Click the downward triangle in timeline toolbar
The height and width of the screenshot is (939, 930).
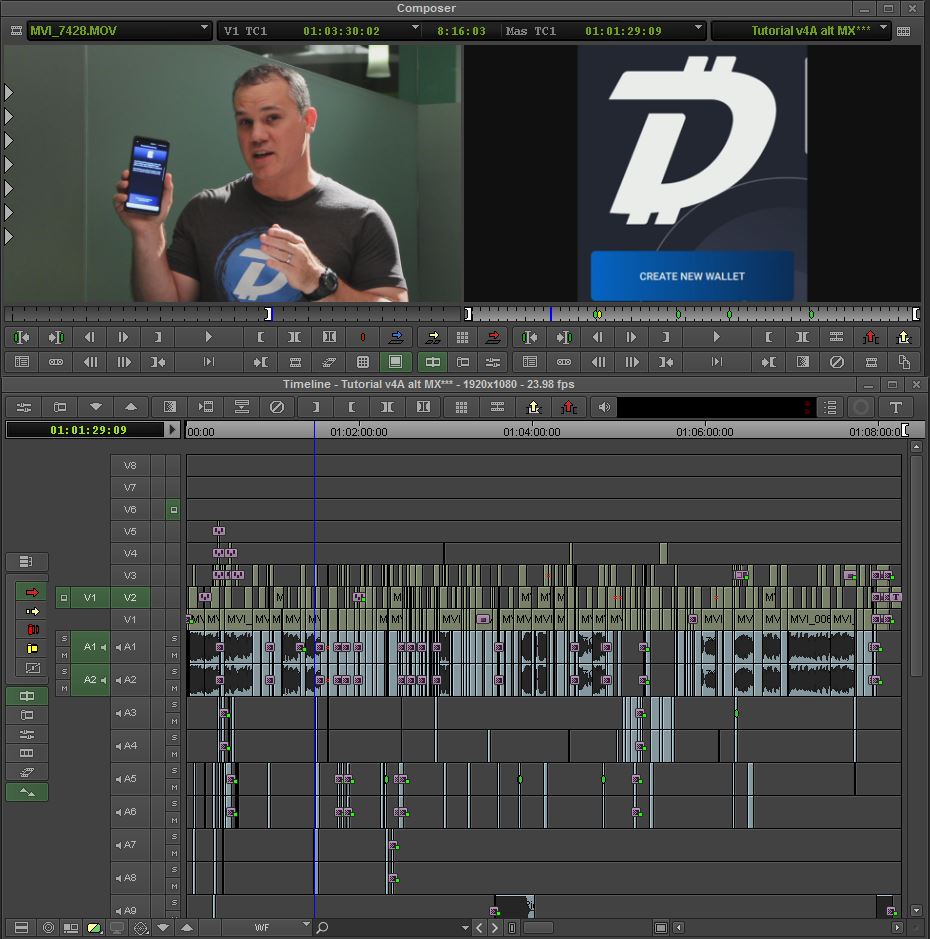tap(95, 407)
